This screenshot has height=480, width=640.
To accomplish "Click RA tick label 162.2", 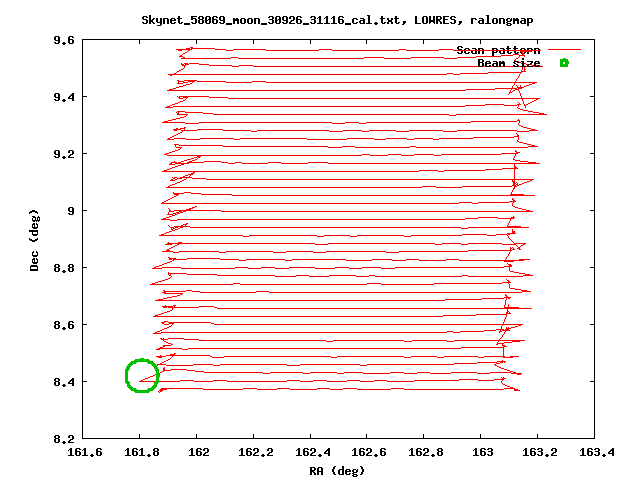I will [256, 452].
